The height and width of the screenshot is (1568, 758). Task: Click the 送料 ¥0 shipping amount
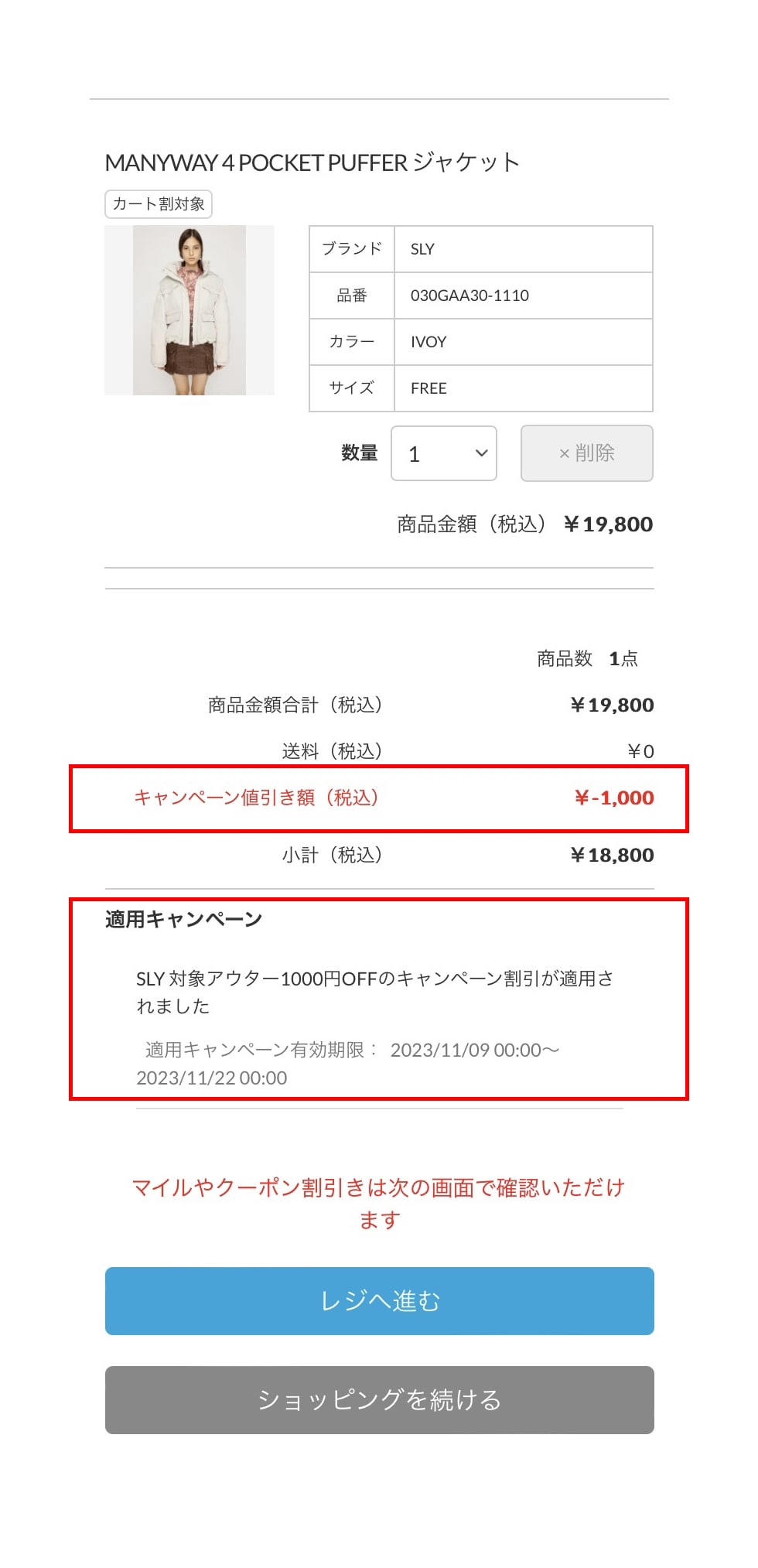pos(640,752)
